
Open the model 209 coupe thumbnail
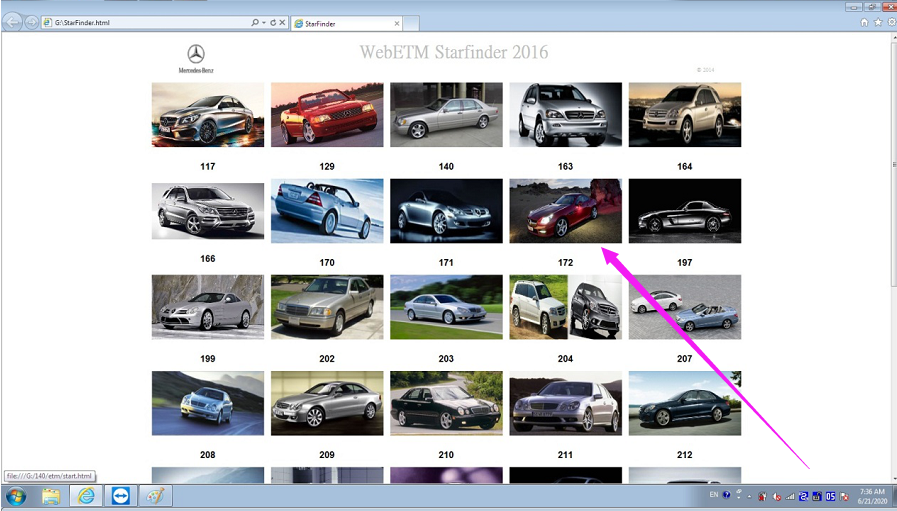tap(327, 403)
